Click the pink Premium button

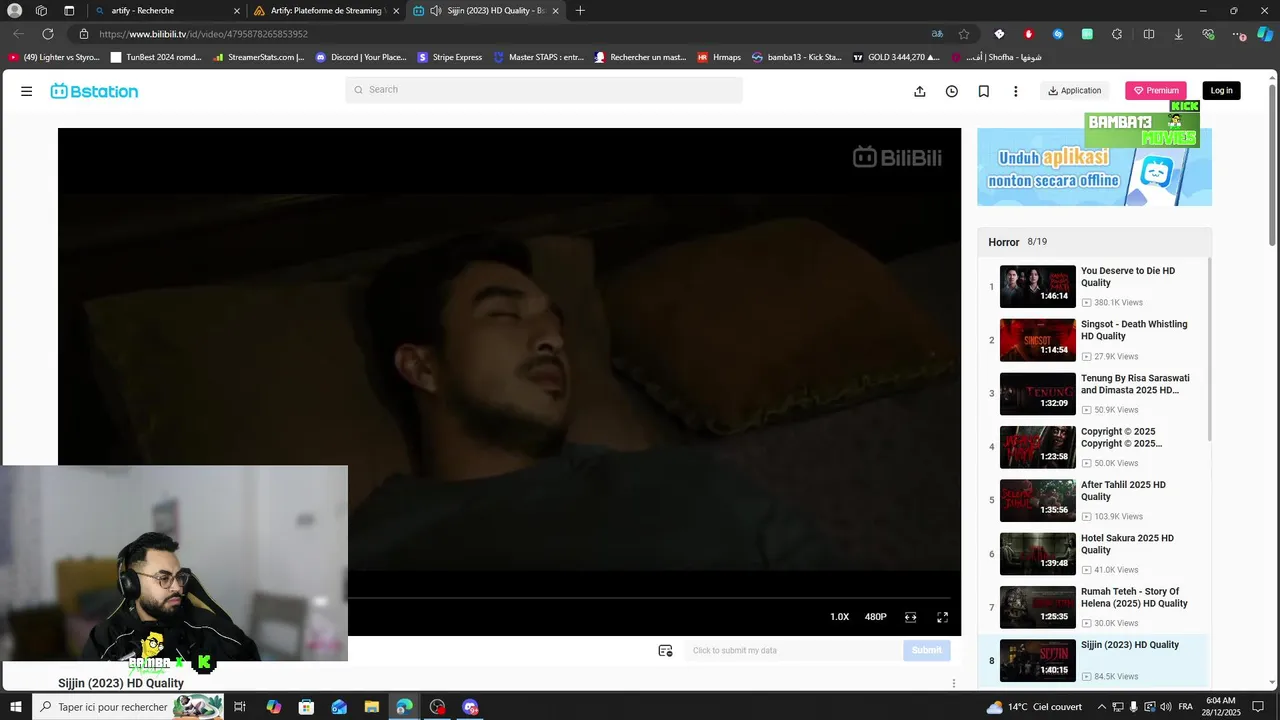click(1156, 91)
